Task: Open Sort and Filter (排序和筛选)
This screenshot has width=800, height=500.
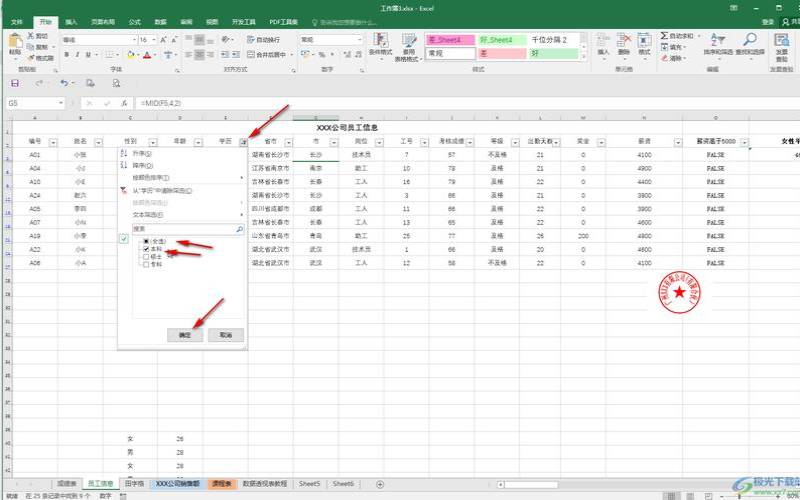Action: tap(718, 44)
